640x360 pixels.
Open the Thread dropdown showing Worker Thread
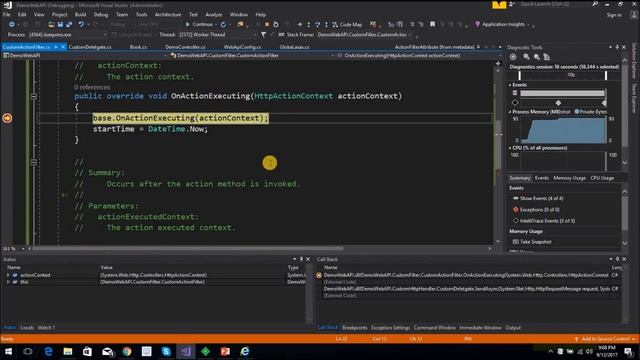point(218,35)
